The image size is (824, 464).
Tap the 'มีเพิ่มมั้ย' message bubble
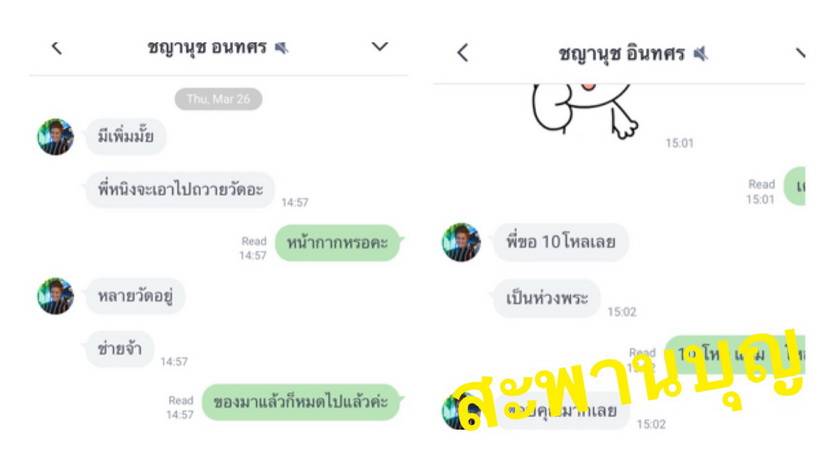[126, 137]
